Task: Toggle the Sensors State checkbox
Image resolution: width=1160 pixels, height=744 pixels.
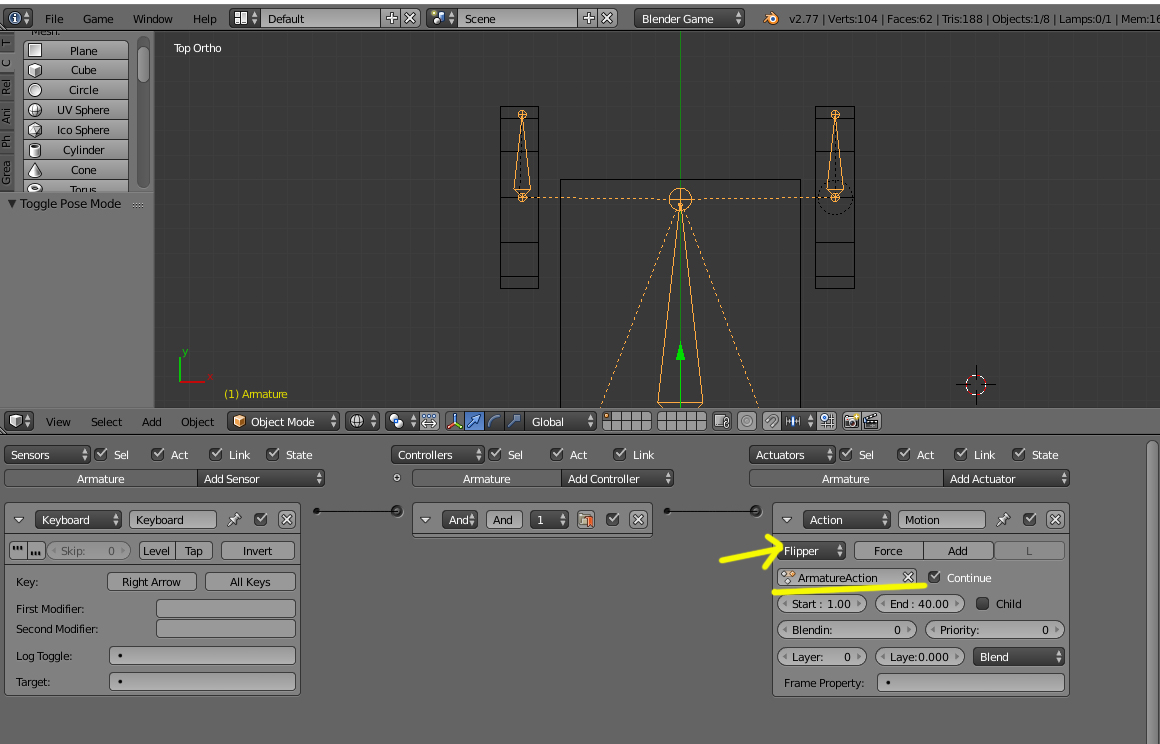Action: pyautogui.click(x=273, y=454)
